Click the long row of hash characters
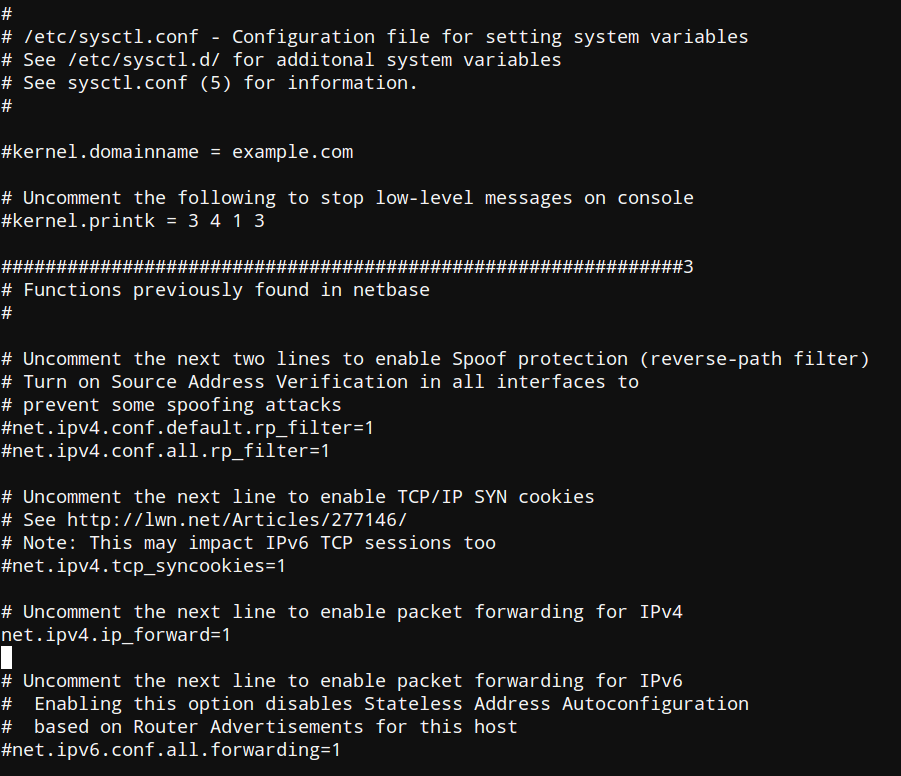901x776 pixels. coord(347,267)
